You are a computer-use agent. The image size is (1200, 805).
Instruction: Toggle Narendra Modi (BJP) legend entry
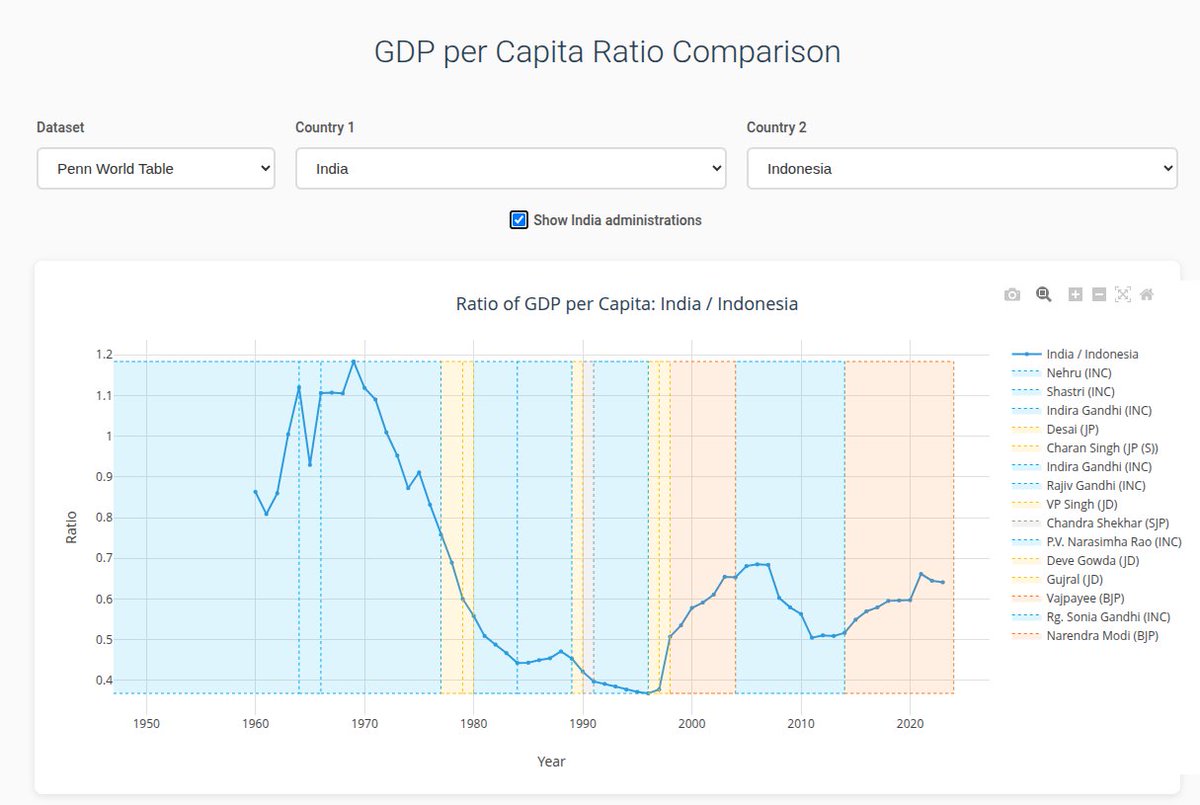click(1102, 636)
